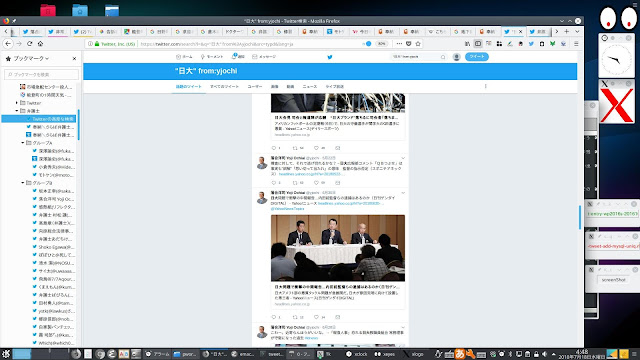Viewport: 640px width, 360px height.
Task: Click the page zoom 80% indicator
Action: click(x=382, y=44)
